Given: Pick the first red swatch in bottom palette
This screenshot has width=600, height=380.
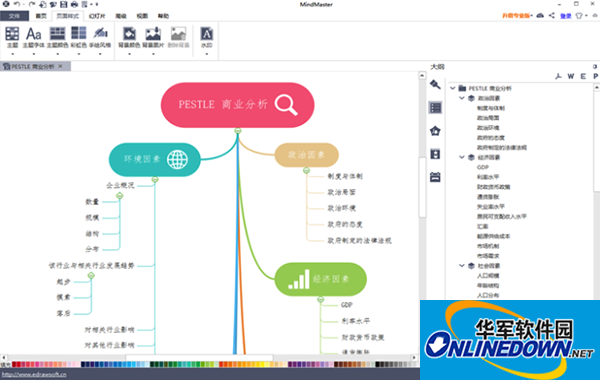Looking at the screenshot, I should tap(14, 364).
